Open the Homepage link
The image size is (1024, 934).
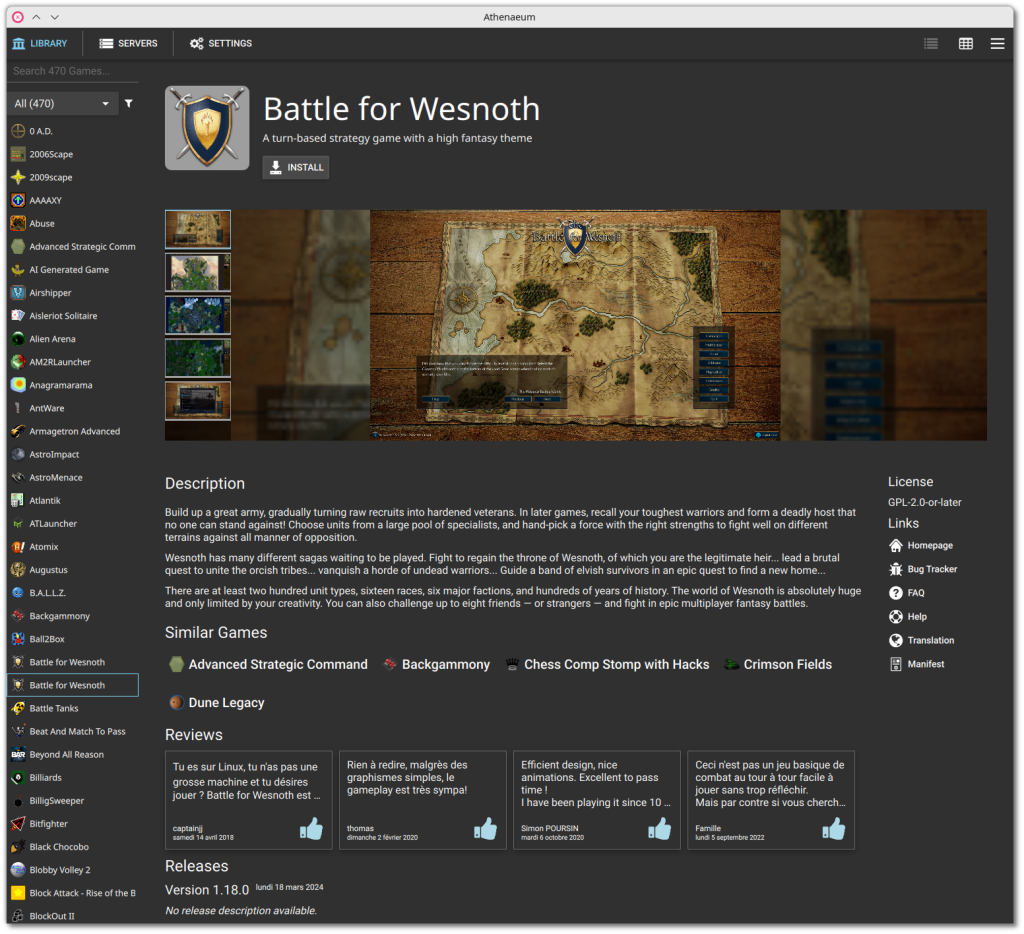coord(921,545)
